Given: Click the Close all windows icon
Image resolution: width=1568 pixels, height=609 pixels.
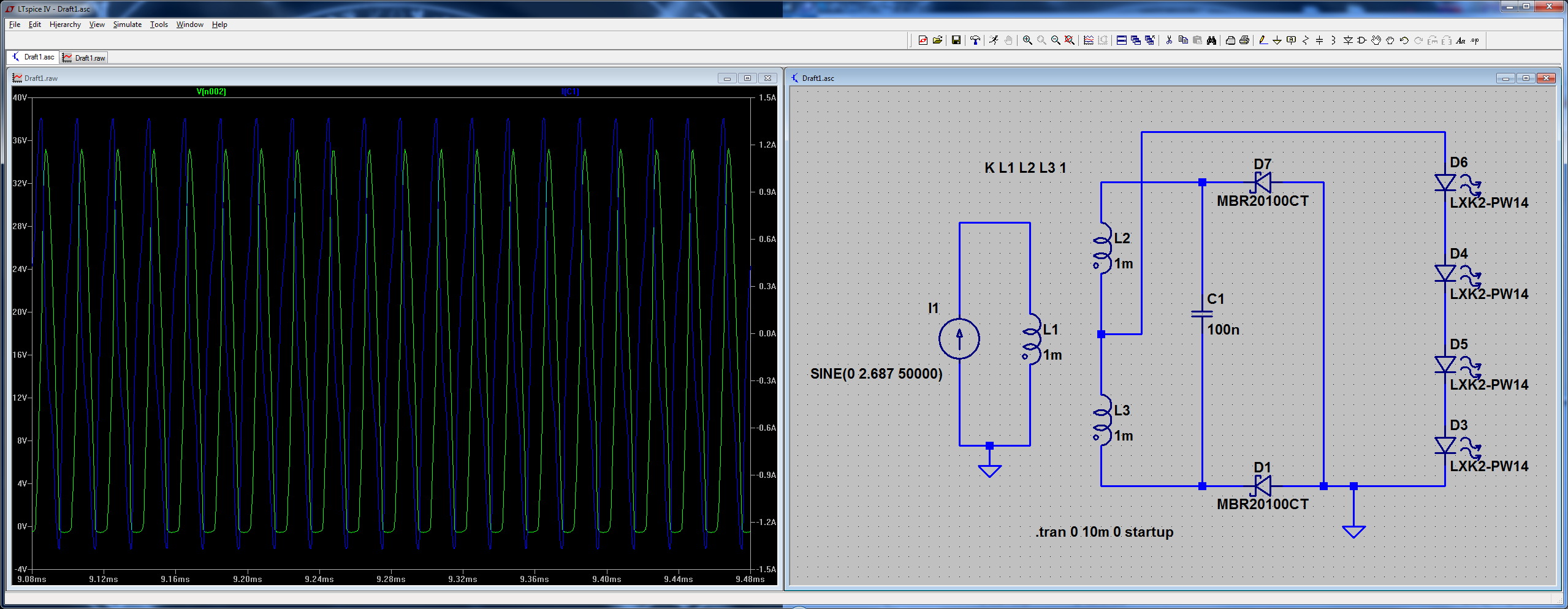Looking at the screenshot, I should coord(1150,40).
